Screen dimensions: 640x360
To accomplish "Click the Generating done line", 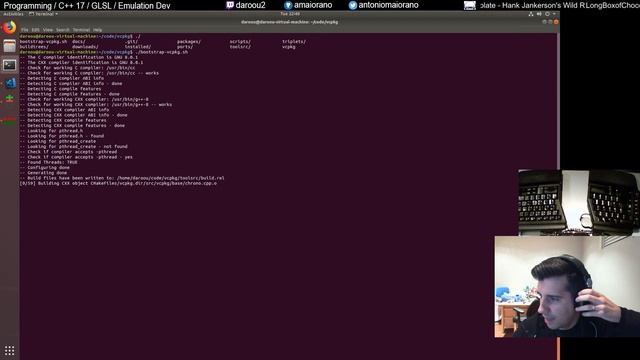I will click(x=43, y=173).
